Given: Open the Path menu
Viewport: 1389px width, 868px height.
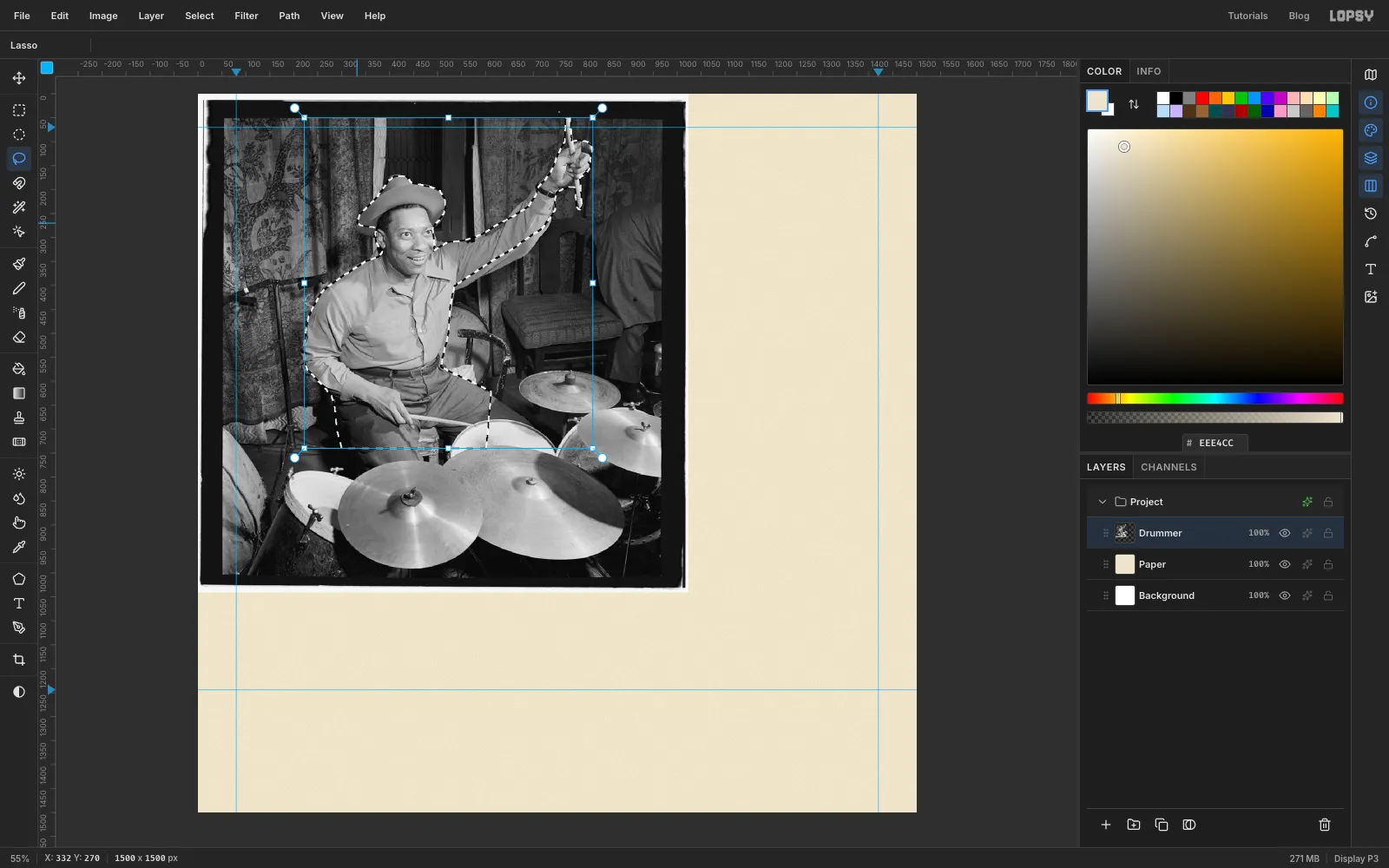Looking at the screenshot, I should (289, 16).
